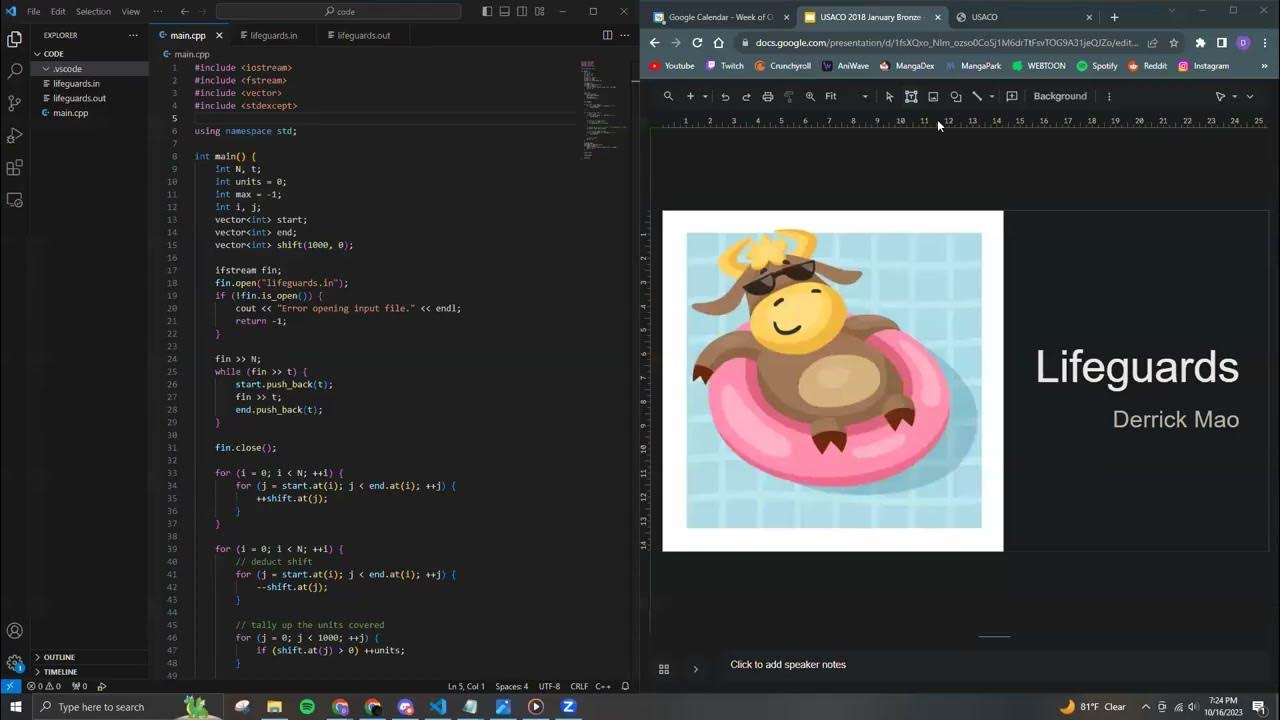The height and width of the screenshot is (720, 1280).
Task: Click the Chrome Home button
Action: point(718,43)
